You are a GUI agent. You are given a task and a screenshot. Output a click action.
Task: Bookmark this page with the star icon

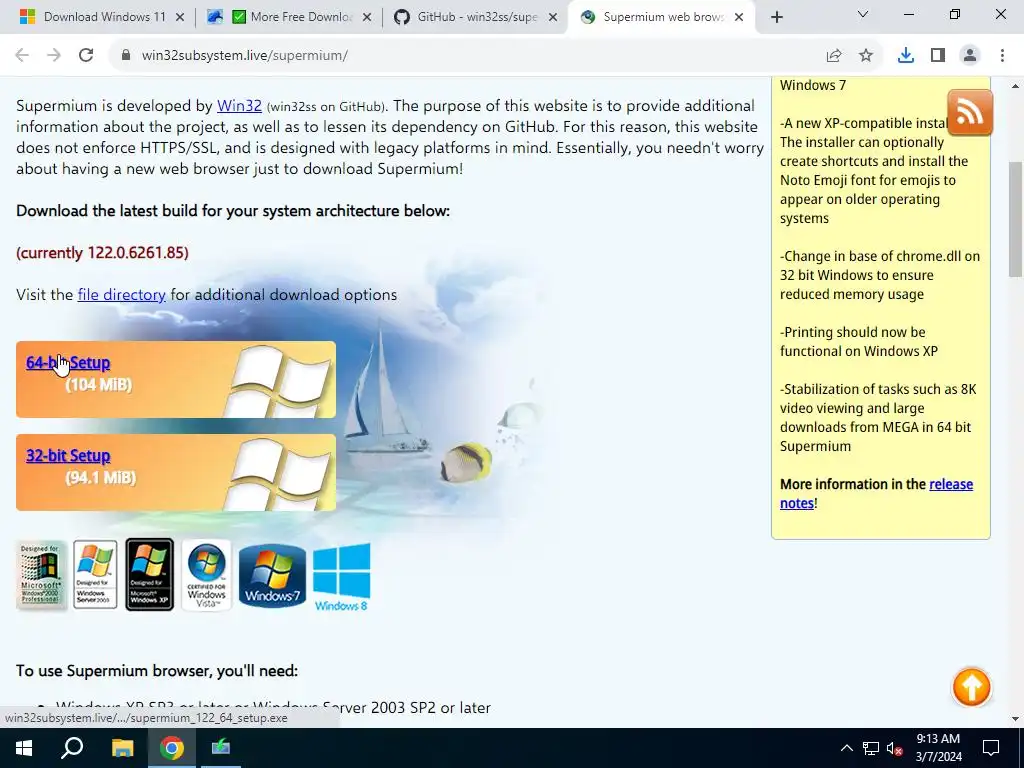pos(866,56)
